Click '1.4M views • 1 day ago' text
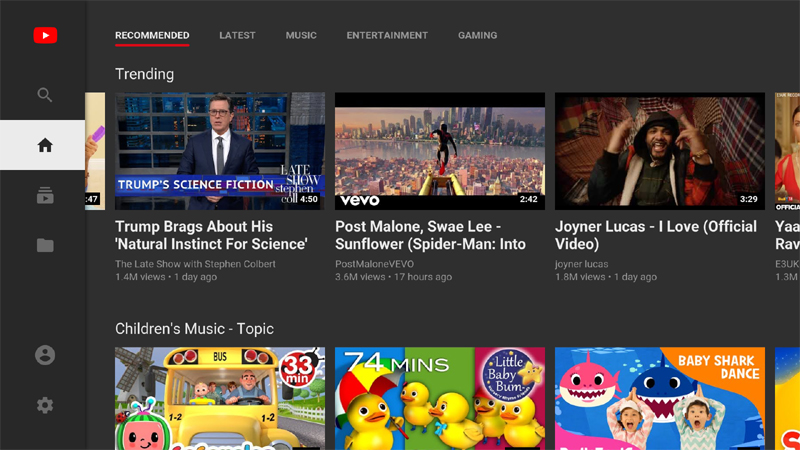This screenshot has height=450, width=800. (x=166, y=277)
